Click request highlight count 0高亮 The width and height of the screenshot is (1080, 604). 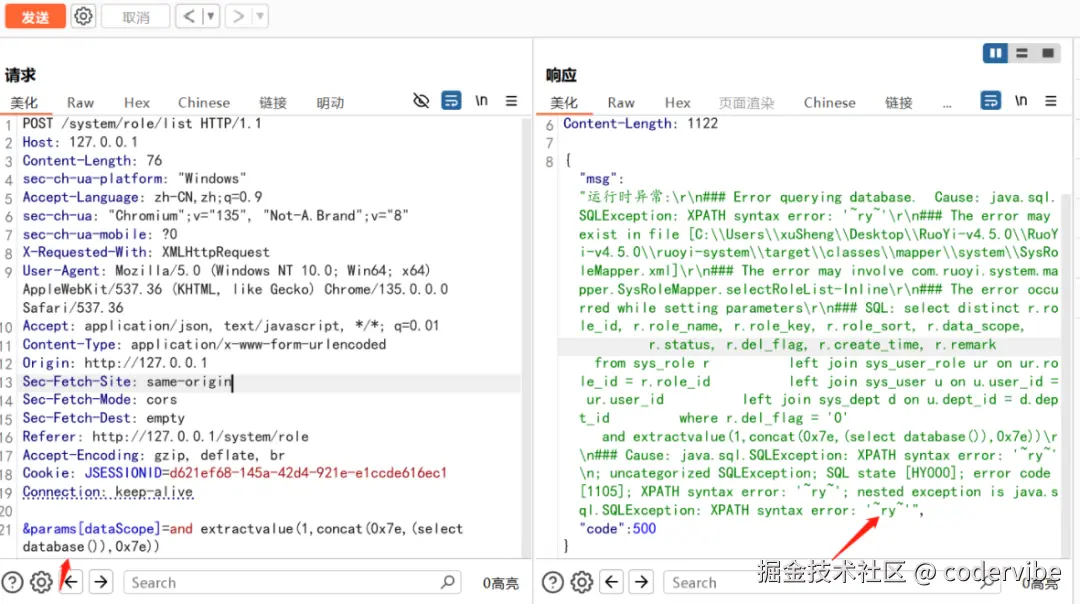(501, 583)
